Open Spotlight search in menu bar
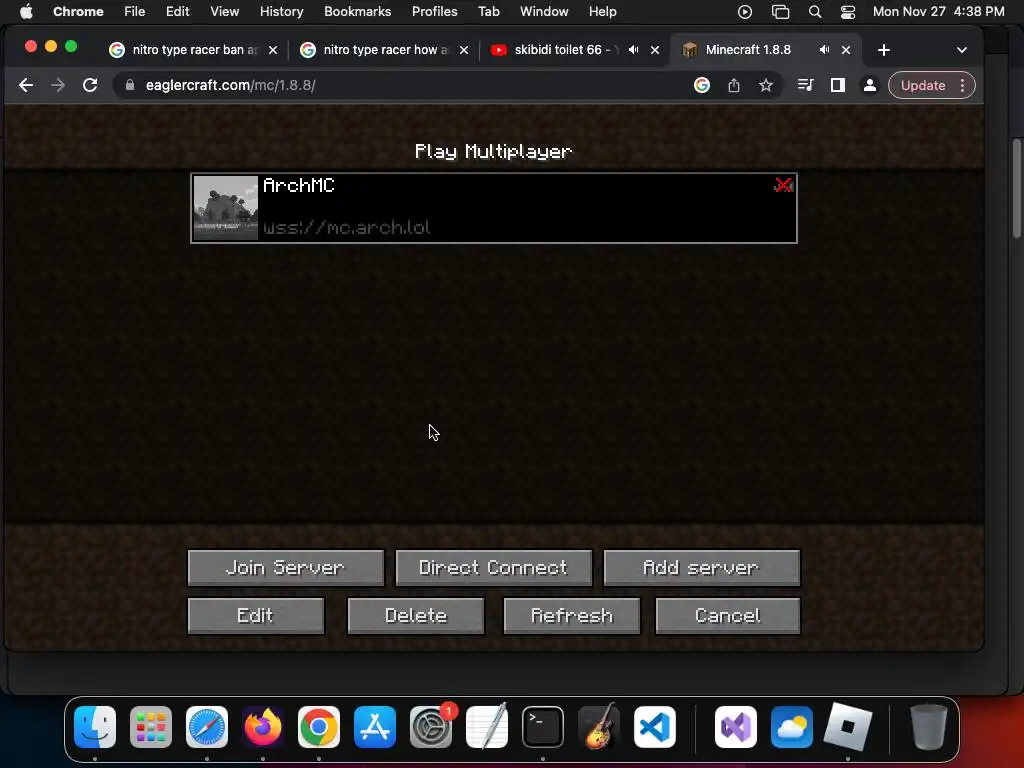 pyautogui.click(x=814, y=11)
